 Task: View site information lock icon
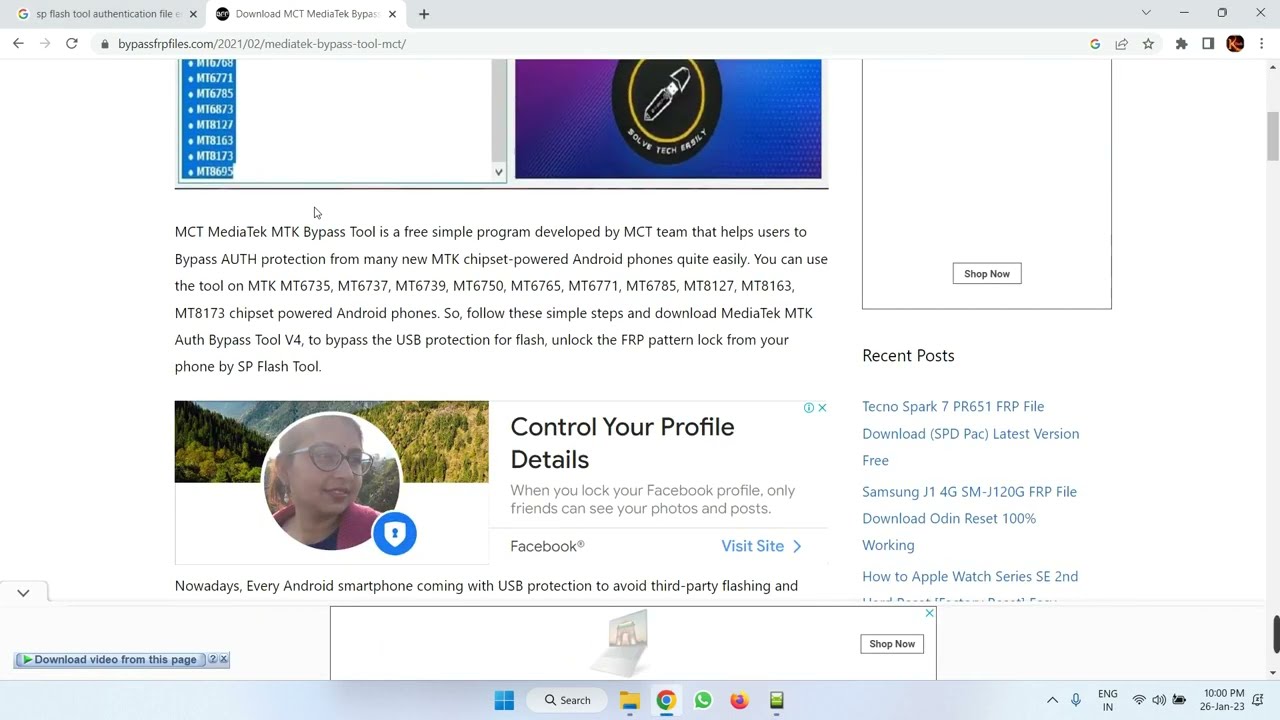point(104,44)
